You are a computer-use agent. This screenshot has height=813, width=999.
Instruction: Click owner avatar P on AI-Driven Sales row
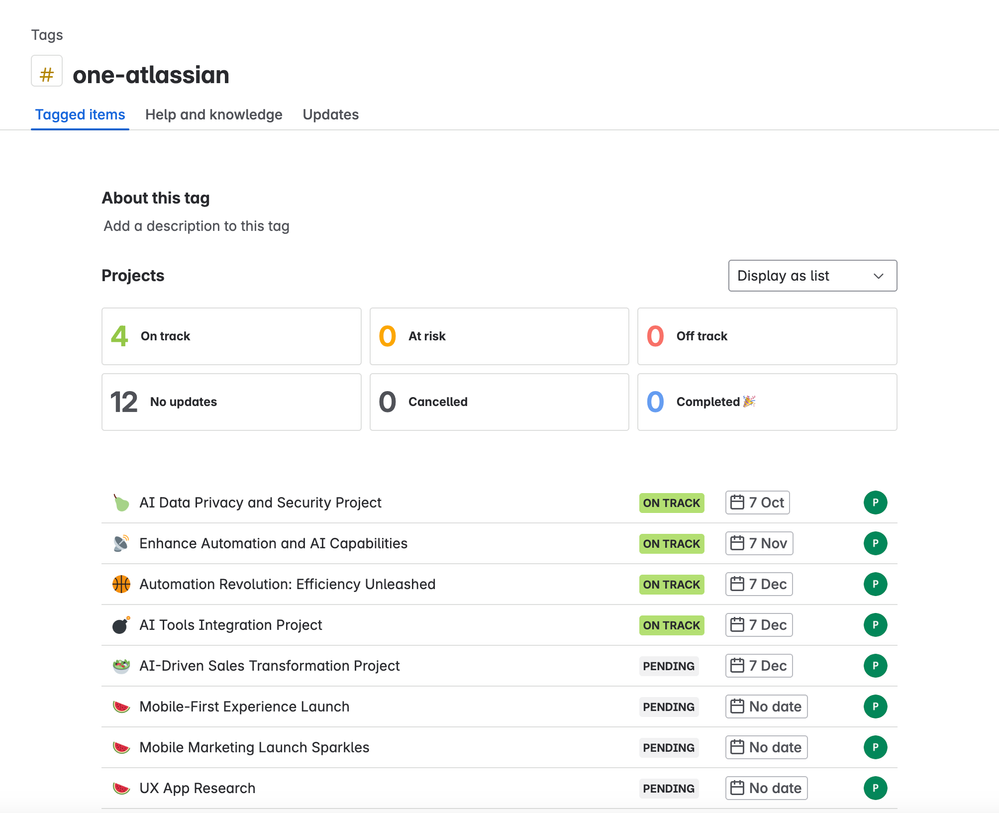coord(875,666)
